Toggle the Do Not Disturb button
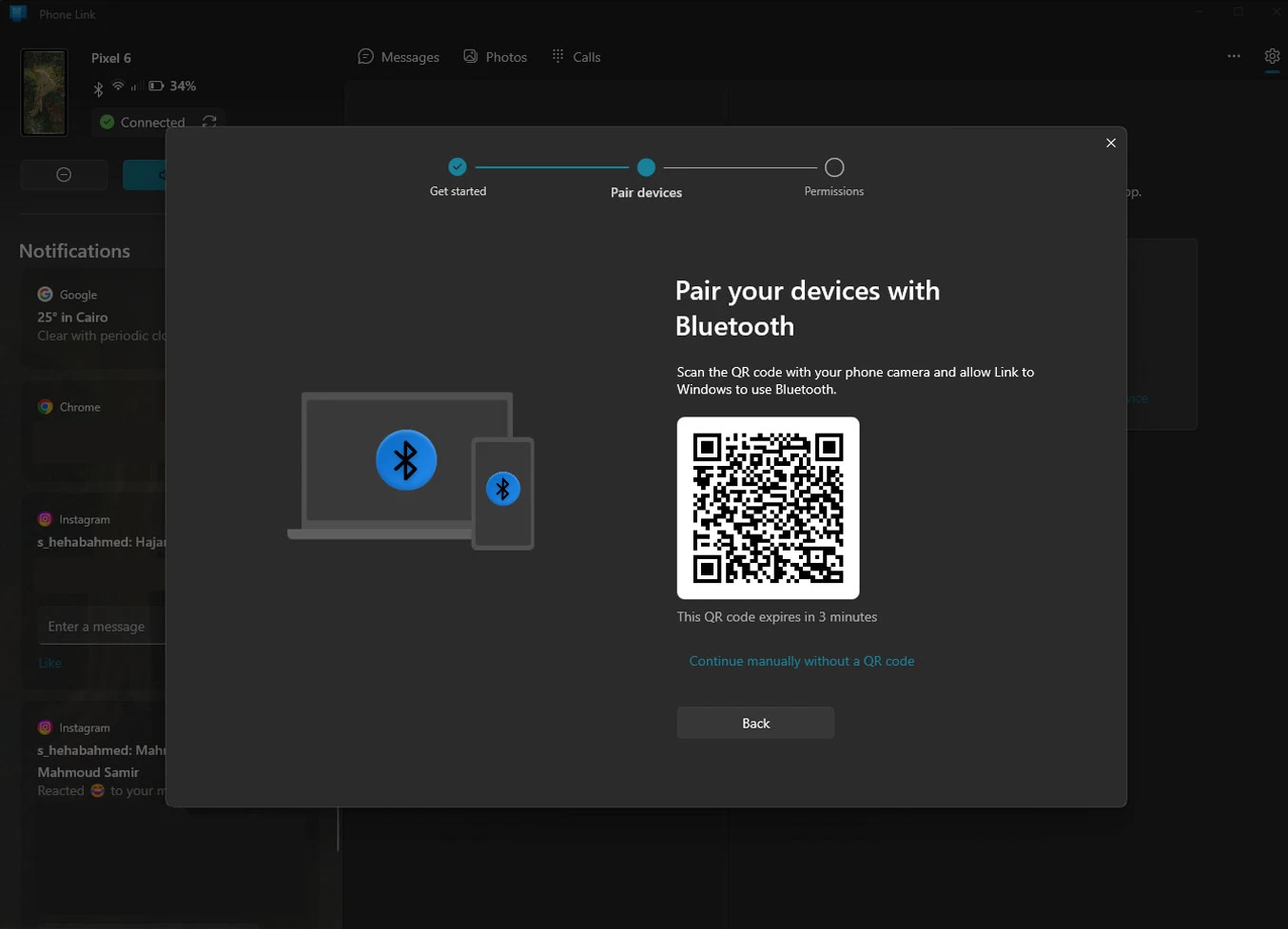The image size is (1288, 929). pos(64,175)
